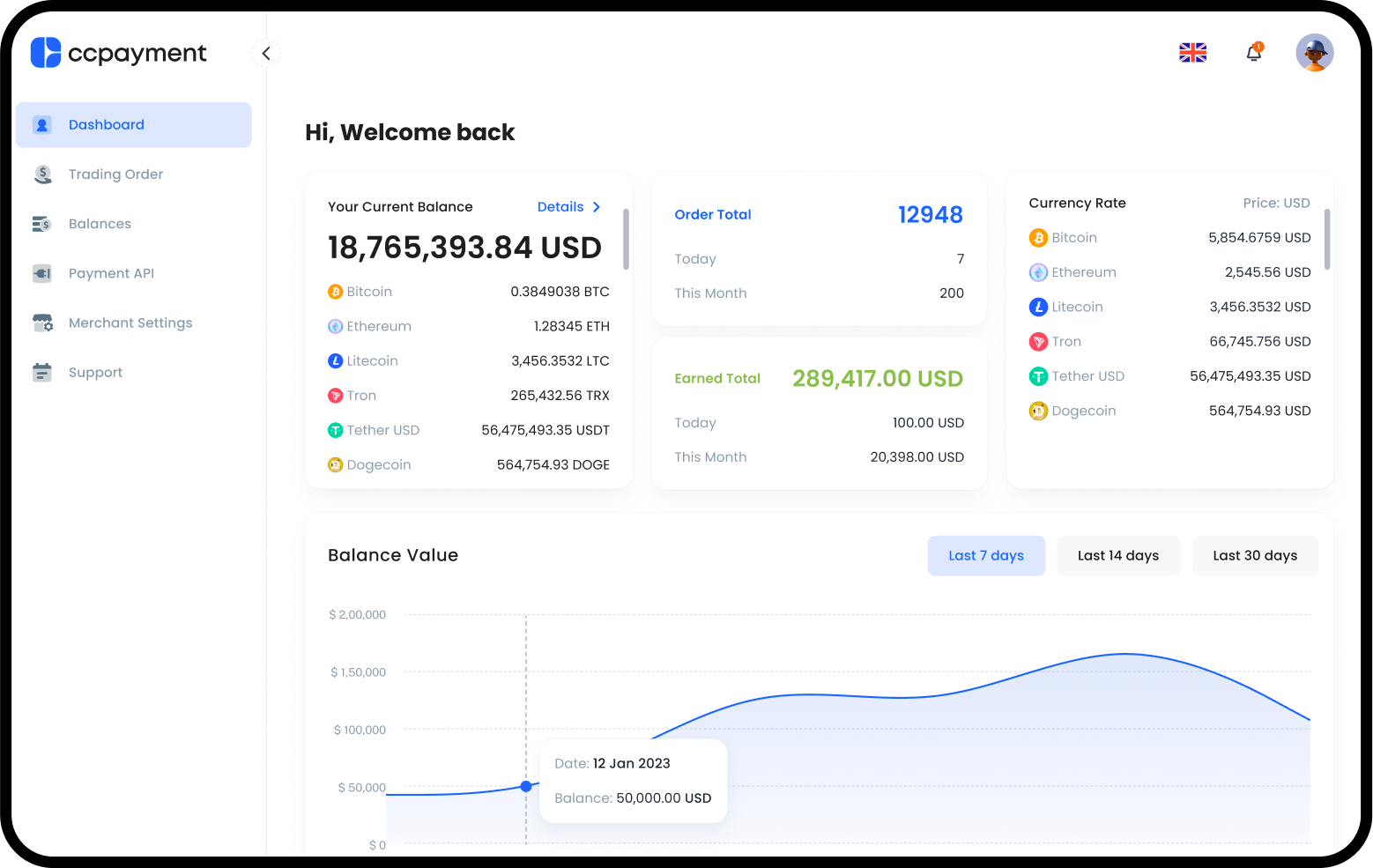Image resolution: width=1373 pixels, height=868 pixels.
Task: Click the Ethereum icon in Currency Rate
Action: [x=1038, y=272]
